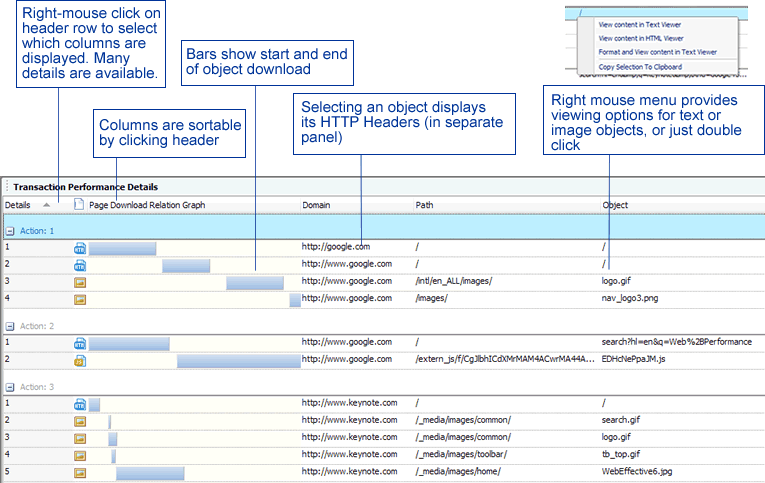Choose Copy Selection To Clipboard
This screenshot has height=483, width=765.
pyautogui.click(x=640, y=67)
